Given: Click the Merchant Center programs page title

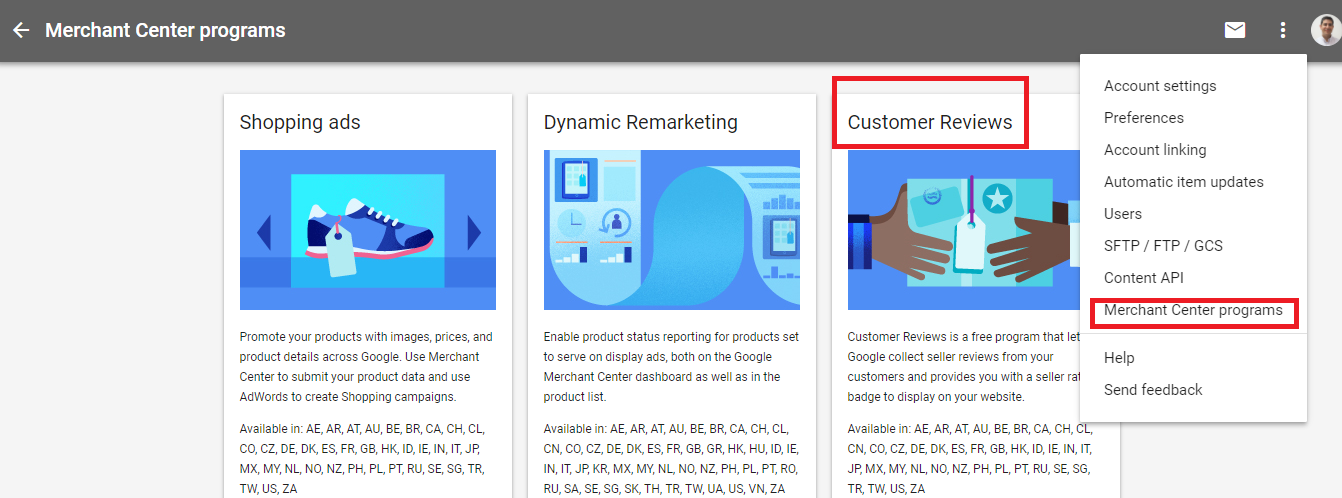Looking at the screenshot, I should [x=165, y=30].
